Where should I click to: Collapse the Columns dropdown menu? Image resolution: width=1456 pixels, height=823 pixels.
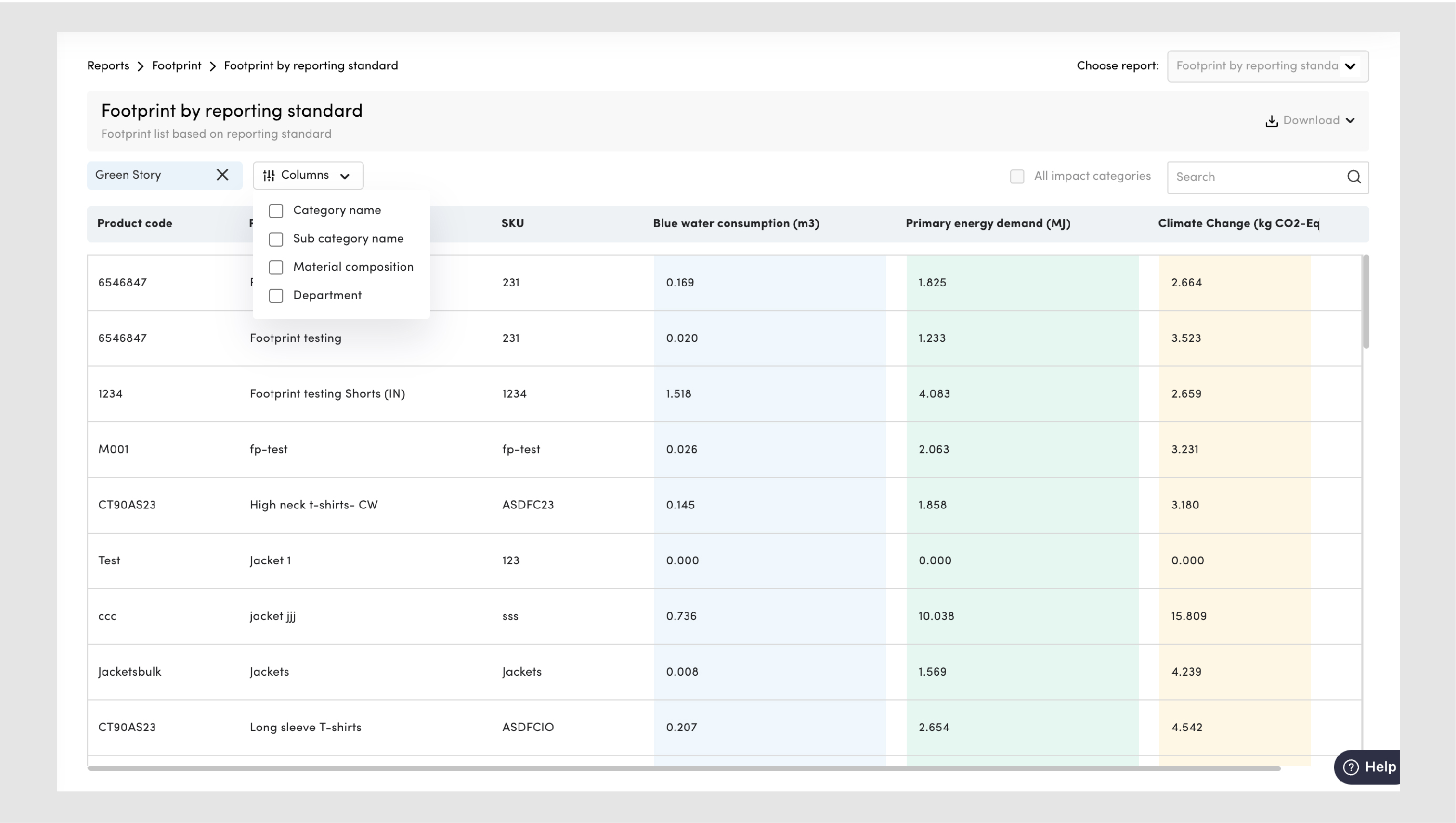coord(344,176)
